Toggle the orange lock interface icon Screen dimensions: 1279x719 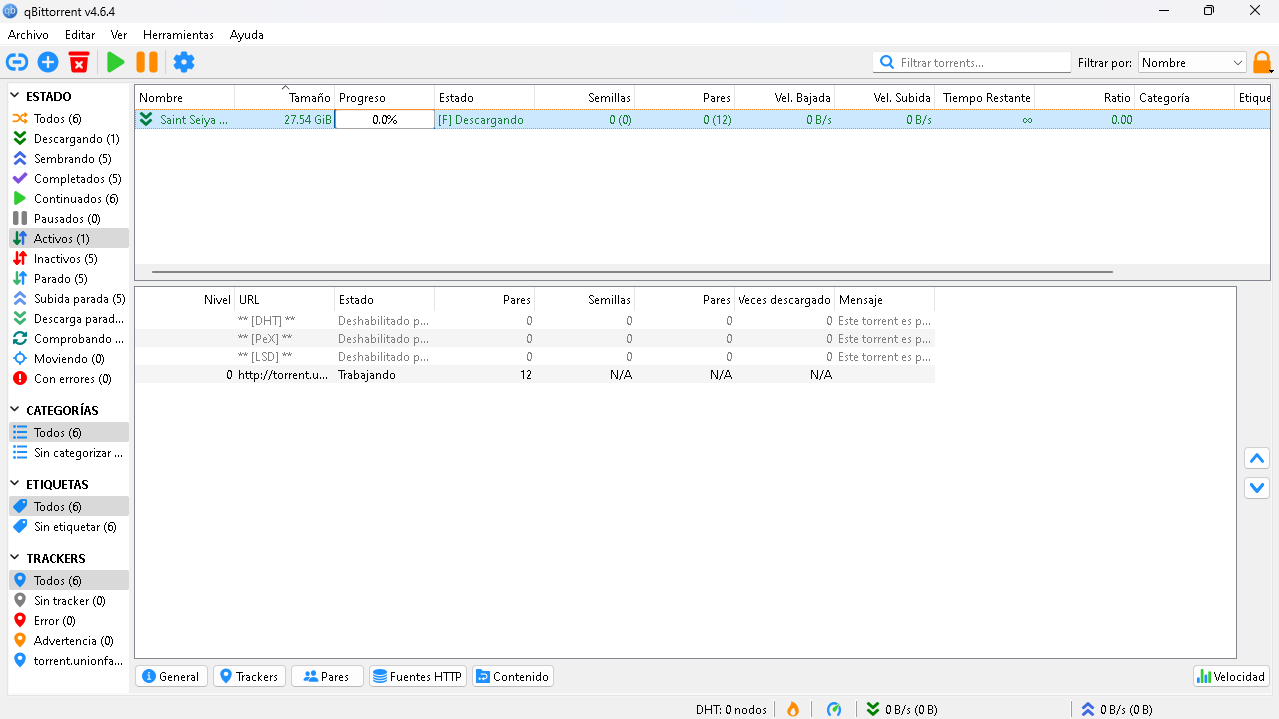1262,62
